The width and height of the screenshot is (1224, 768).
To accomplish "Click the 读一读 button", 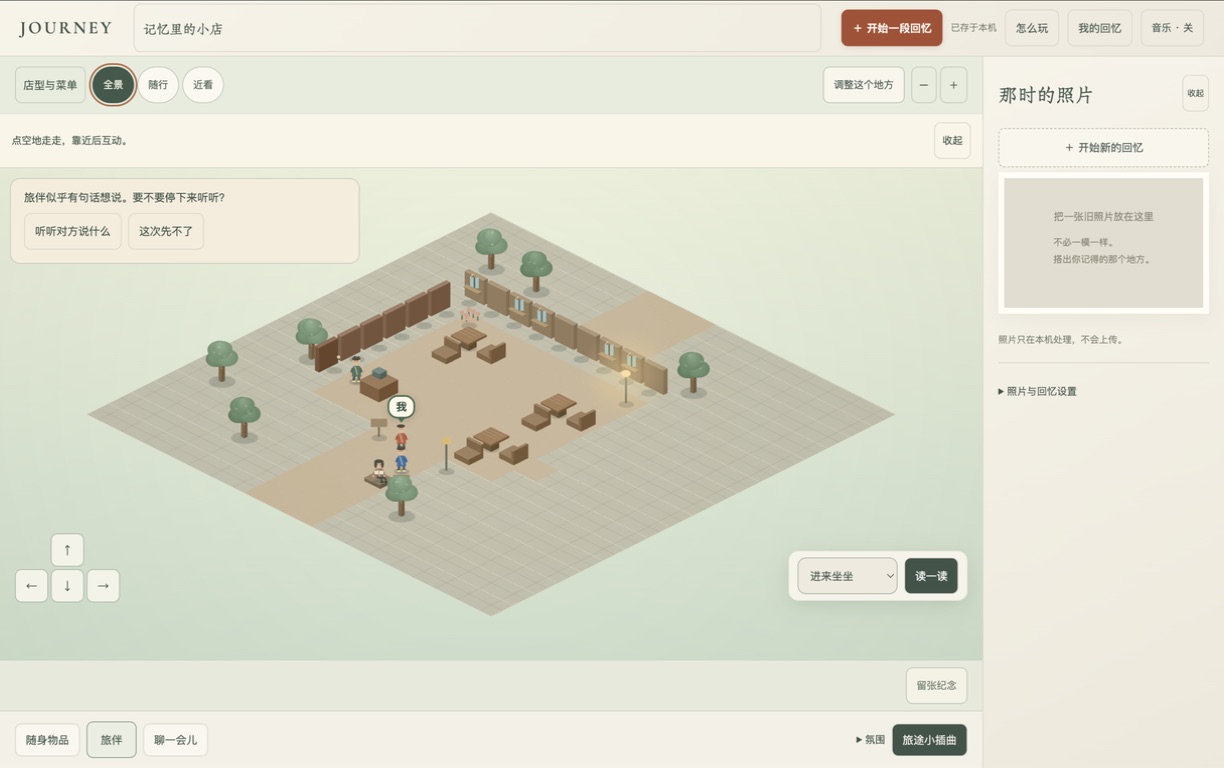I will pyautogui.click(x=931, y=576).
